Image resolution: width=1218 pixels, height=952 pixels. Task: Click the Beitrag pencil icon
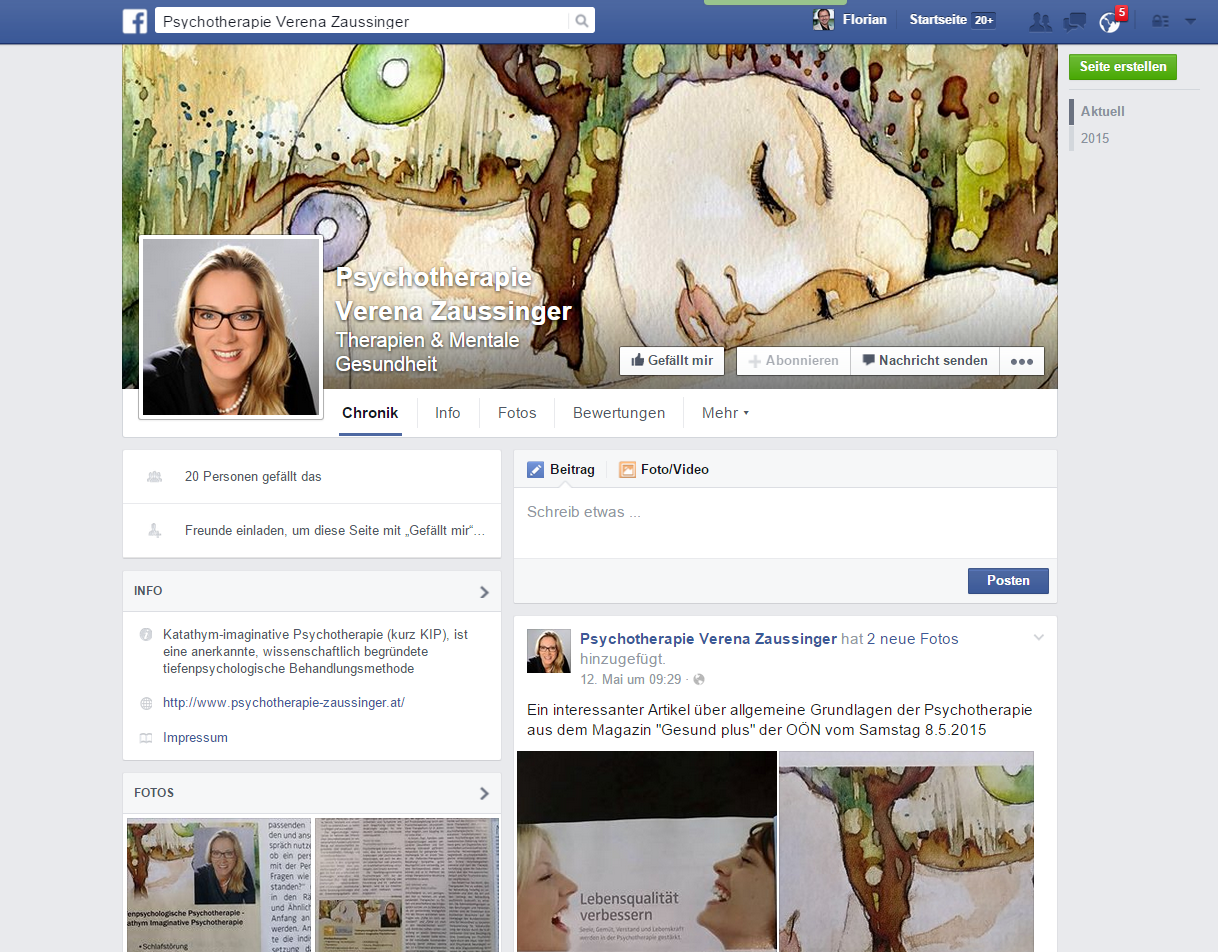pos(535,469)
